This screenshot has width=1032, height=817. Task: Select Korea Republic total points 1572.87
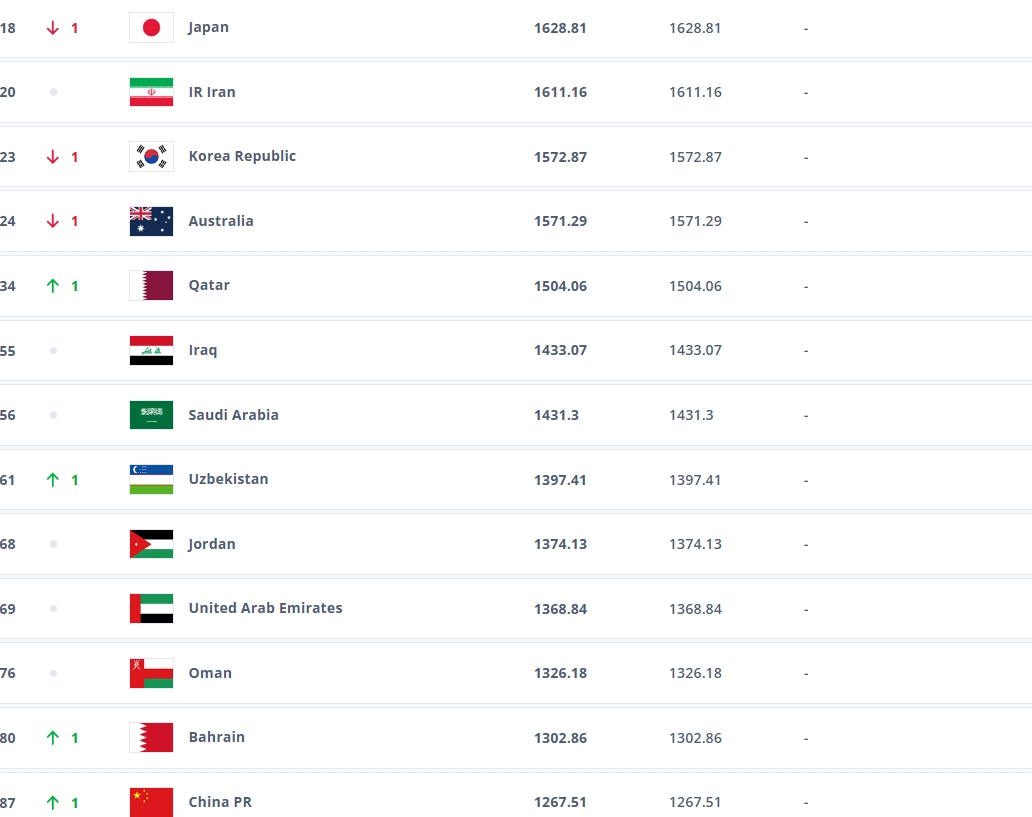560,157
